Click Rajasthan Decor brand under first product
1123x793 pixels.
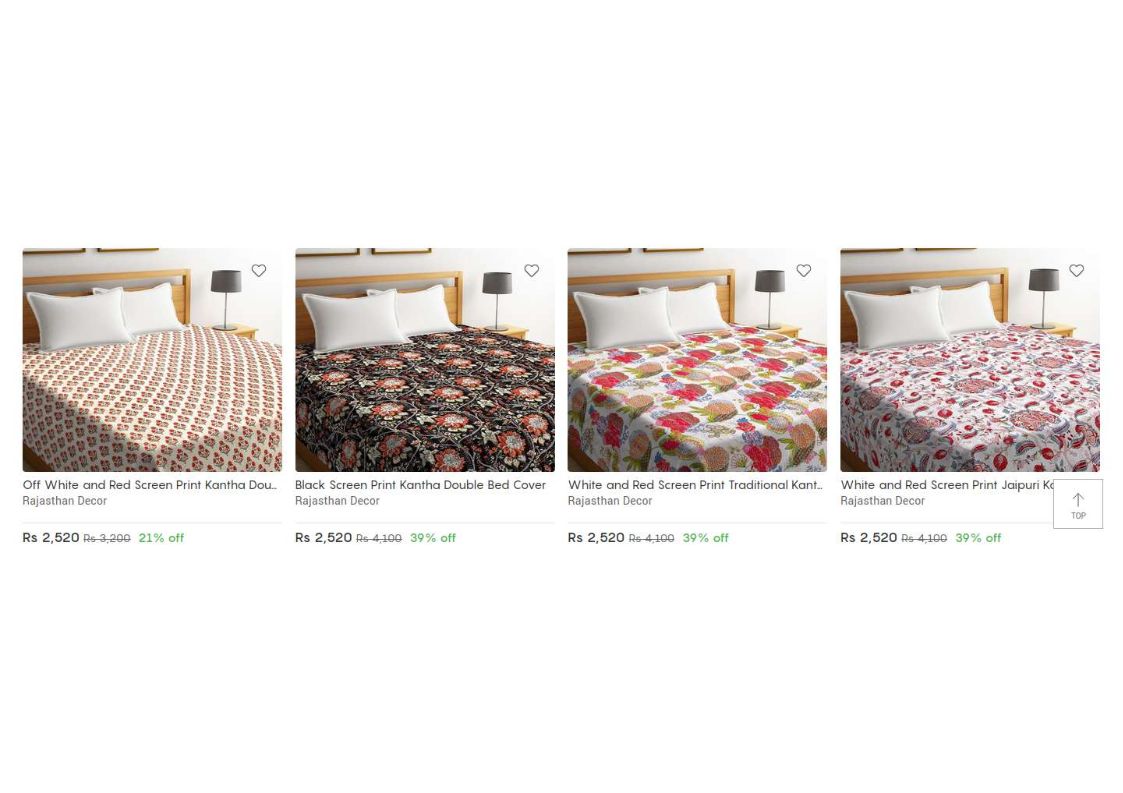point(64,501)
